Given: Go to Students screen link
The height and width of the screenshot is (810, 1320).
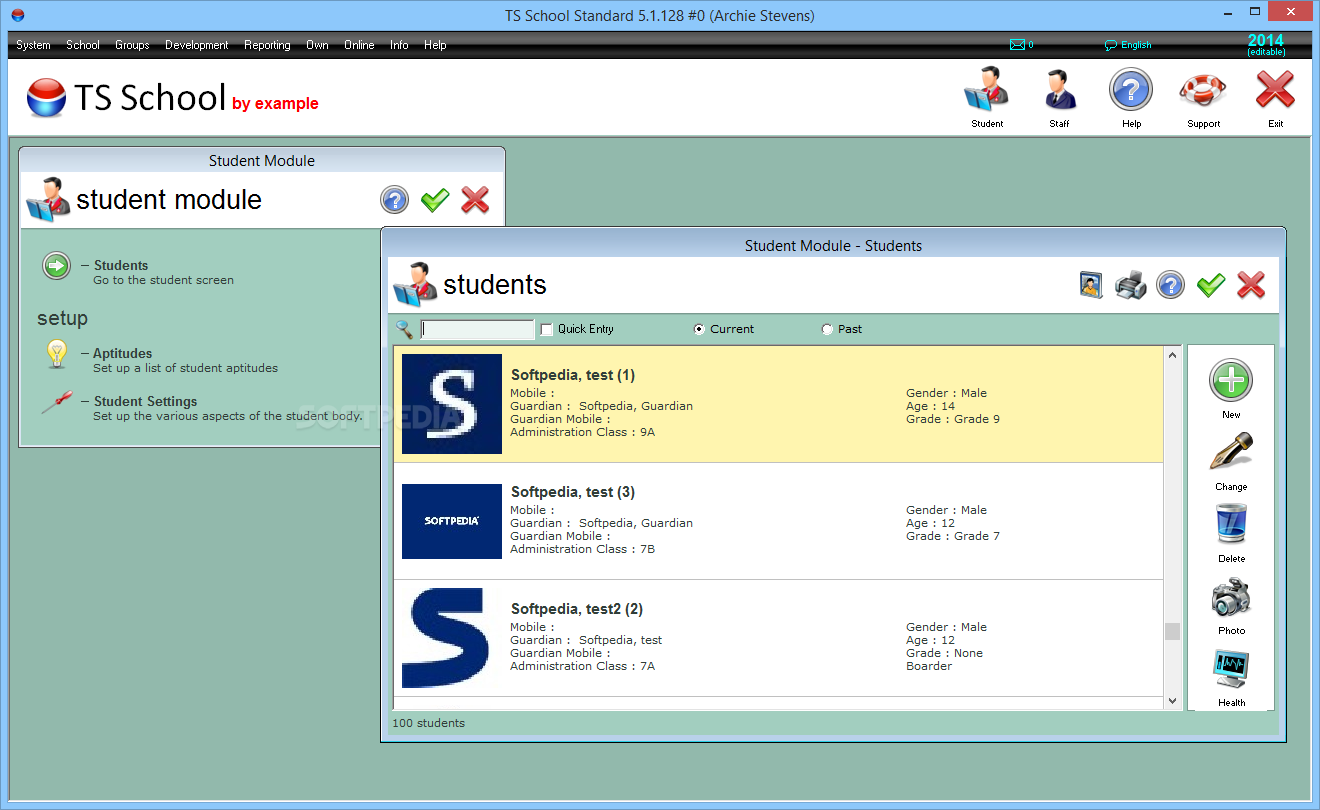Looking at the screenshot, I should pyautogui.click(x=121, y=265).
